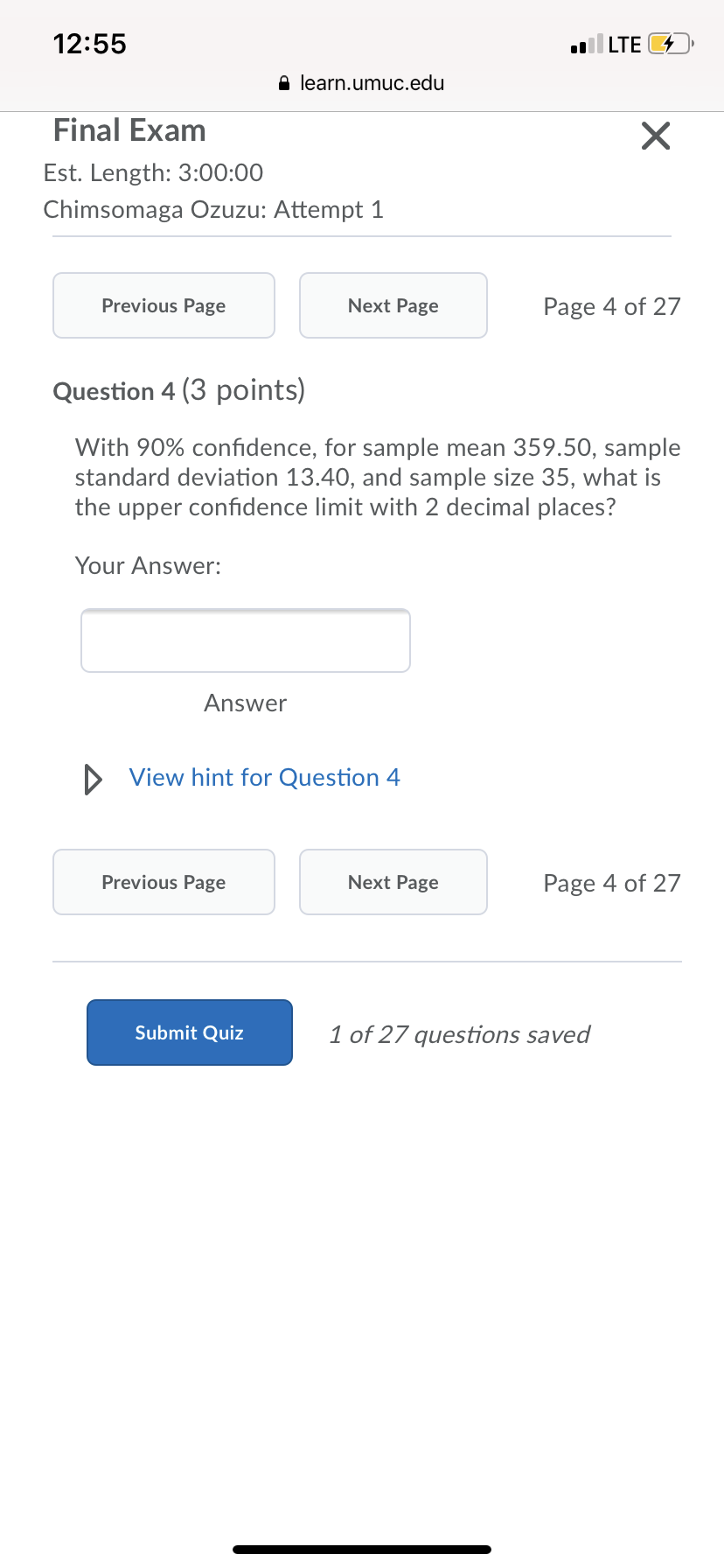Image resolution: width=724 pixels, height=1568 pixels.
Task: Click the top Previous Page button
Action: (164, 305)
